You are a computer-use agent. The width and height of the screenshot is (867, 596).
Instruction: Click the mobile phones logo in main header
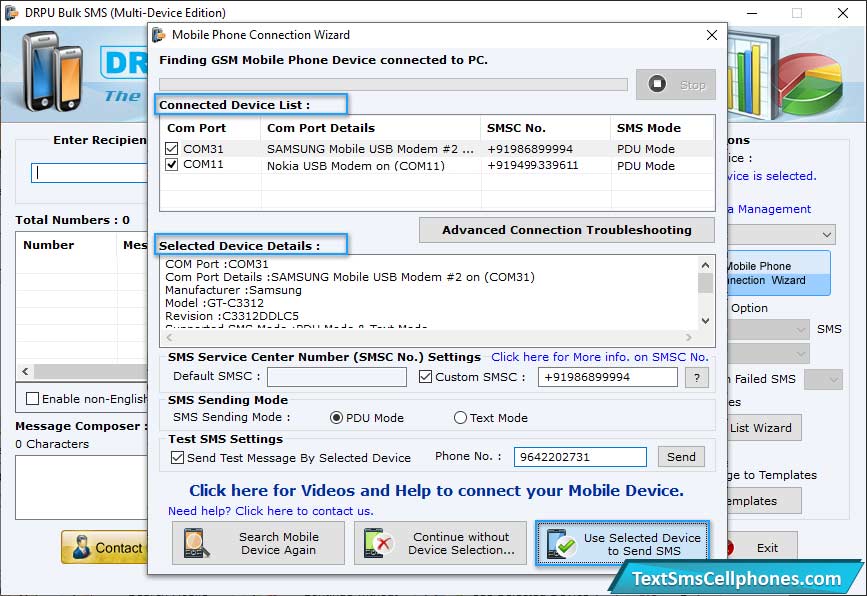[x=53, y=71]
